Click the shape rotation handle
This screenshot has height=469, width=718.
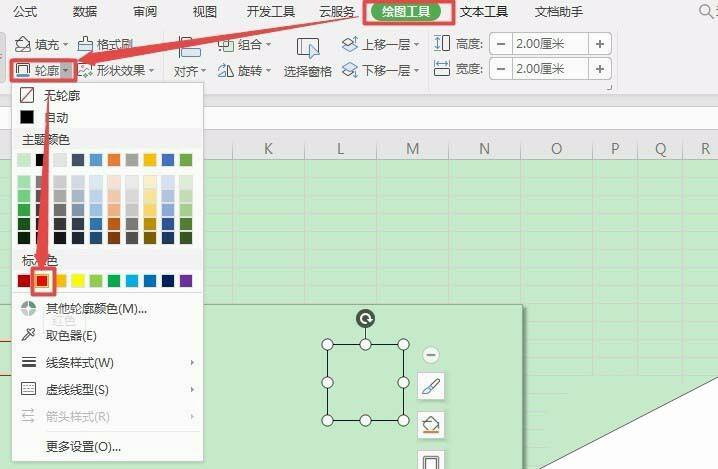pos(365,318)
